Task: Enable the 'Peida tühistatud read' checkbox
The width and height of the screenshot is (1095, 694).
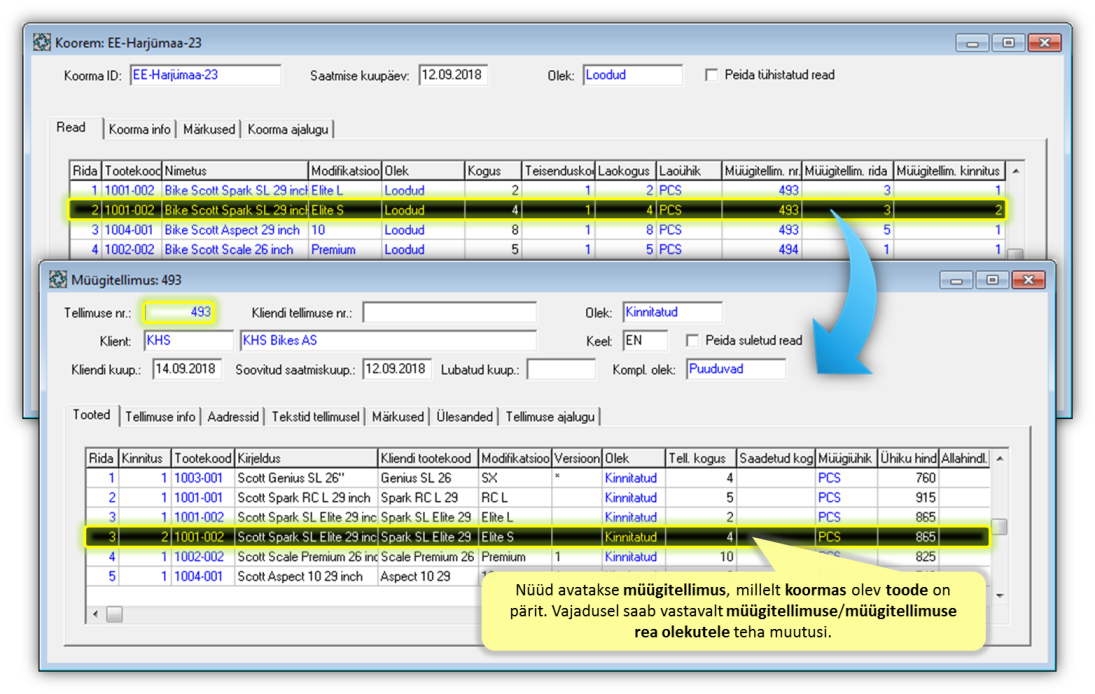Action: tap(712, 75)
